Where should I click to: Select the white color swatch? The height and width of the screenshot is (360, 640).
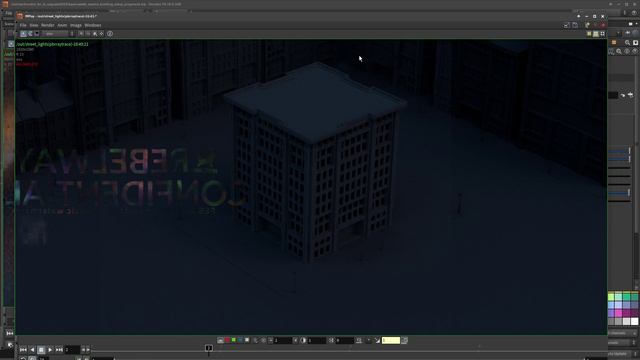(x=634, y=321)
